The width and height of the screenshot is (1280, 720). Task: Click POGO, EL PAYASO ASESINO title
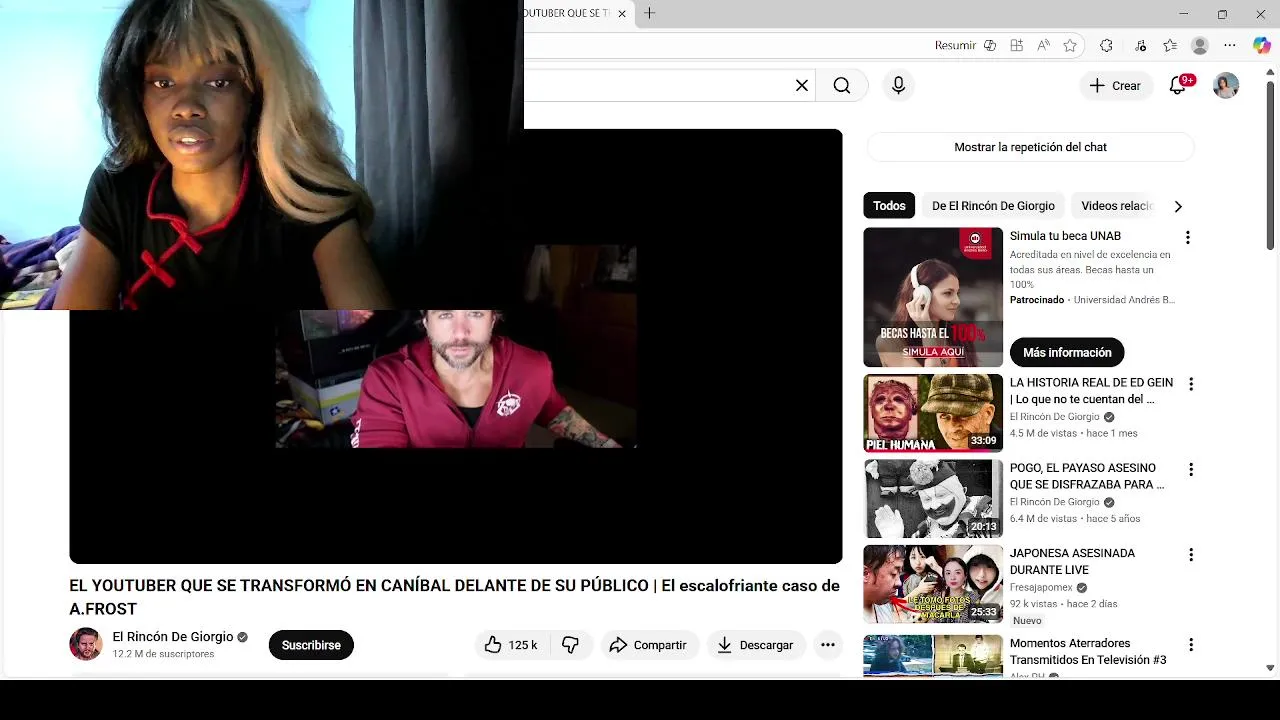pyautogui.click(x=1087, y=476)
